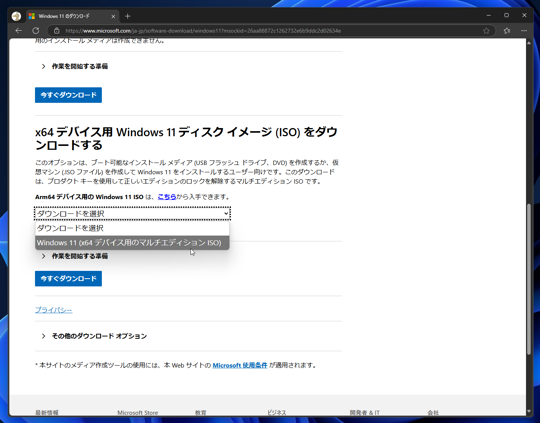540x423 pixels.
Task: Click the 最新情報 footer heading
Action: pos(47,412)
